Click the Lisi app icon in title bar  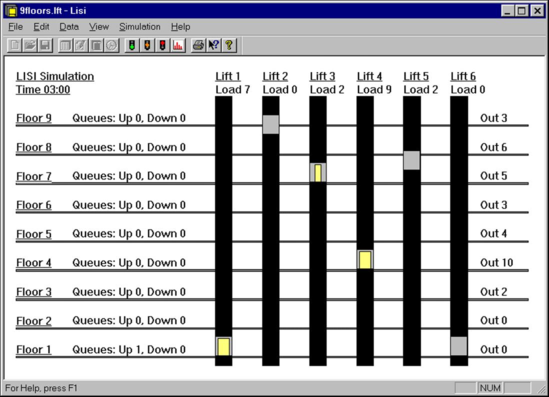12,11
